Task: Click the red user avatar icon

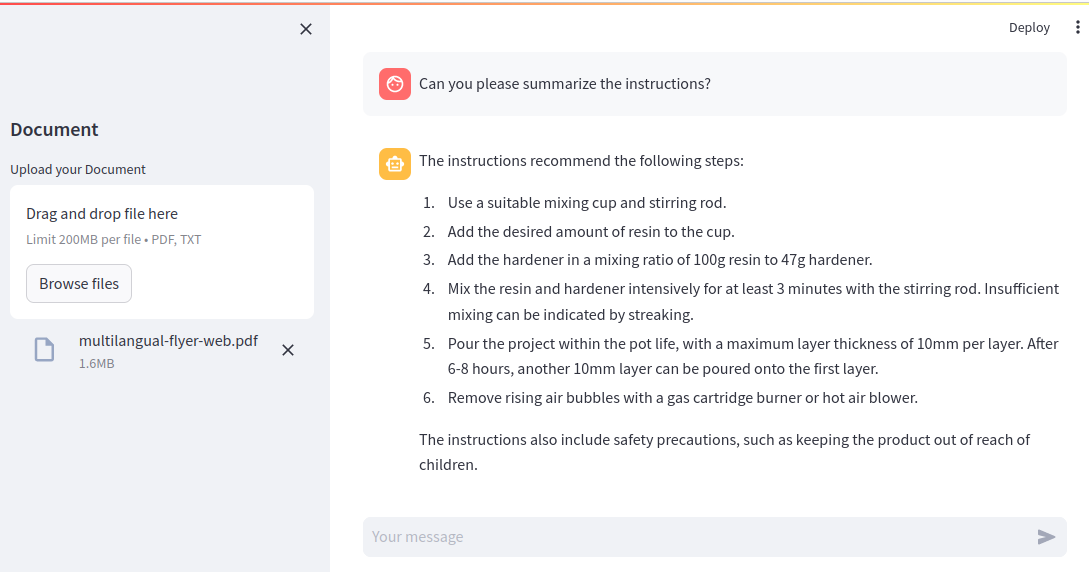Action: [x=394, y=84]
